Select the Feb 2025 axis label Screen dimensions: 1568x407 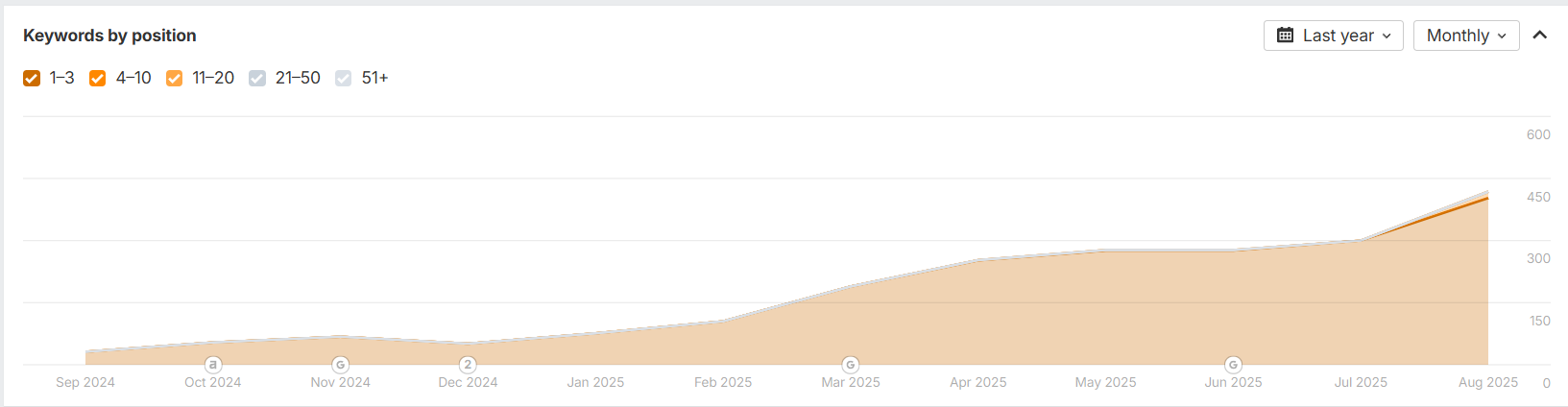[x=723, y=382]
